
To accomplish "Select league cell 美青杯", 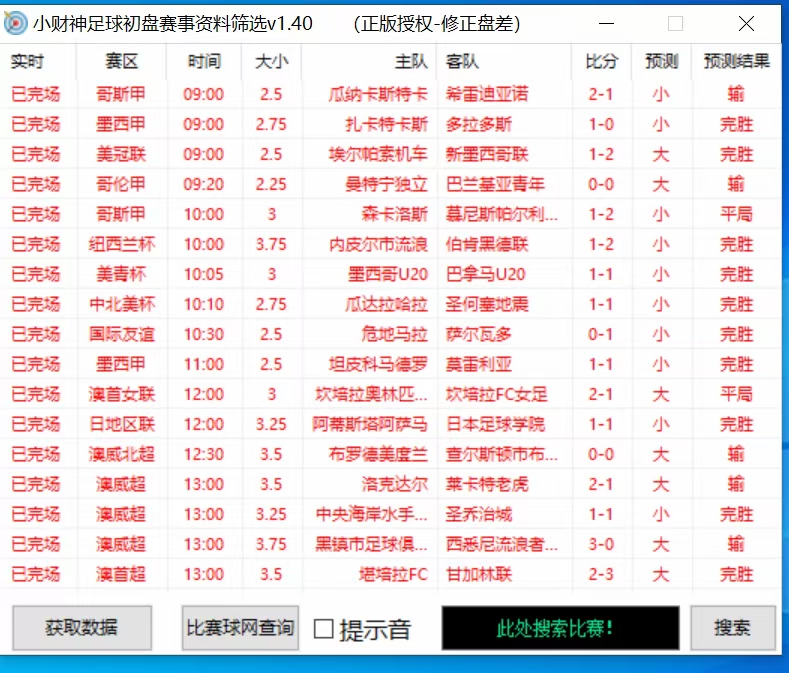I will pos(121,274).
